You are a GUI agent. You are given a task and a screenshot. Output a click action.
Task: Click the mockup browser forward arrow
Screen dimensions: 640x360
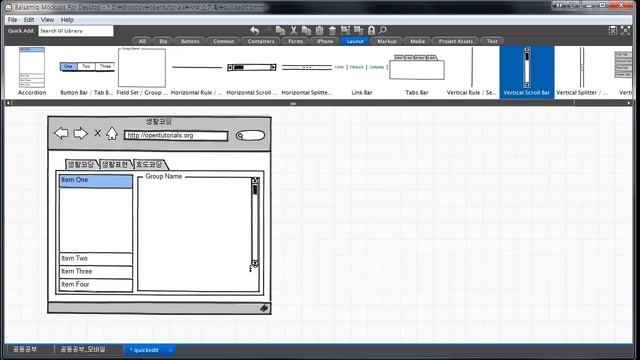point(80,133)
